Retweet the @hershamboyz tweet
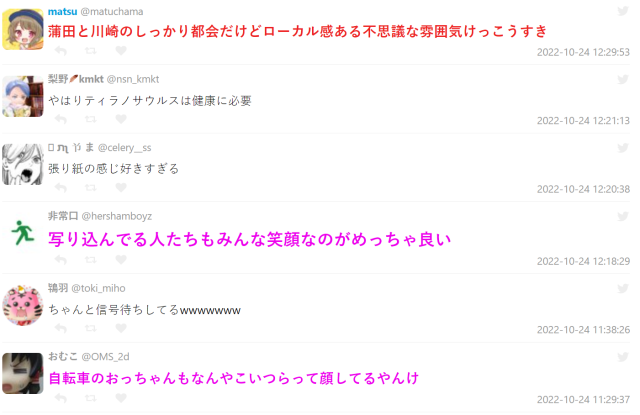 (91, 260)
